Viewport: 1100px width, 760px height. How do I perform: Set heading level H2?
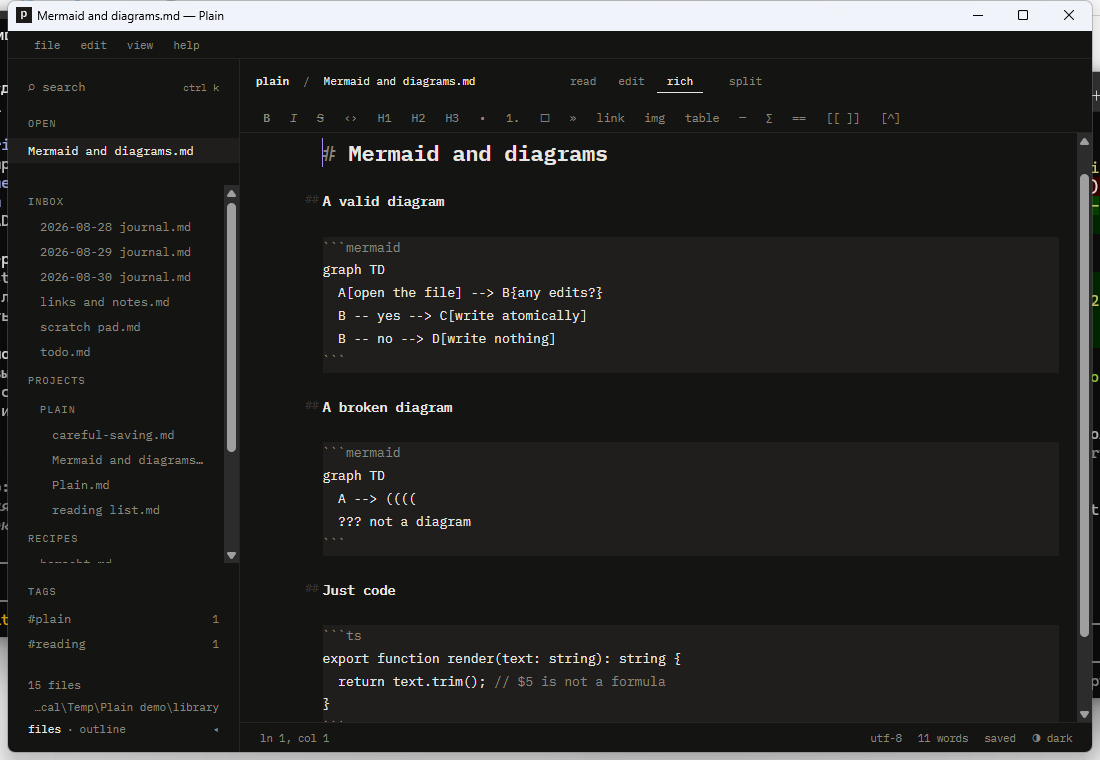pyautogui.click(x=418, y=118)
